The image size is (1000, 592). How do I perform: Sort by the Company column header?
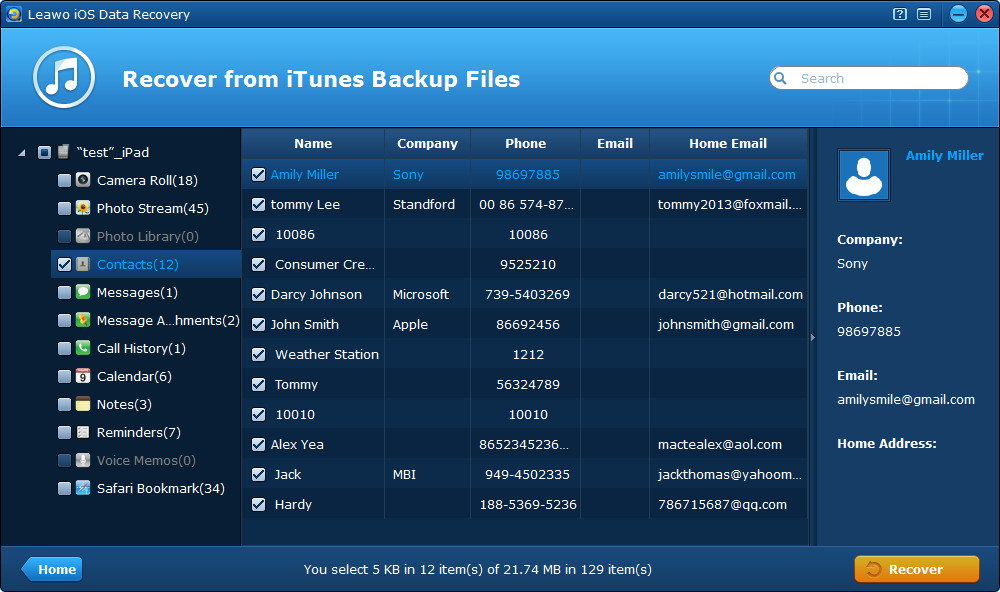(x=427, y=144)
